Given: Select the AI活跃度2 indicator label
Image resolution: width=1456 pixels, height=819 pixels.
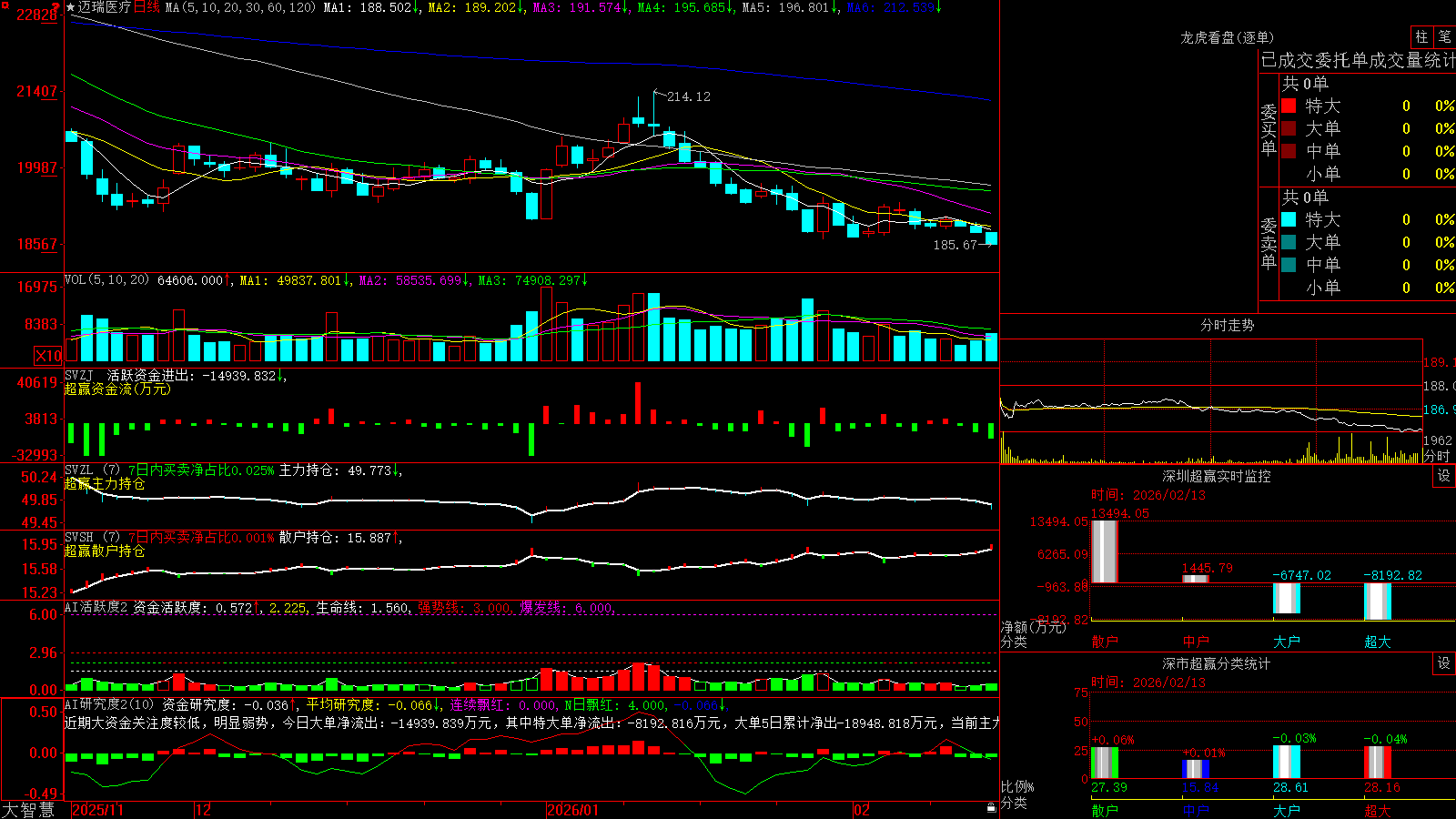Looking at the screenshot, I should [96, 608].
